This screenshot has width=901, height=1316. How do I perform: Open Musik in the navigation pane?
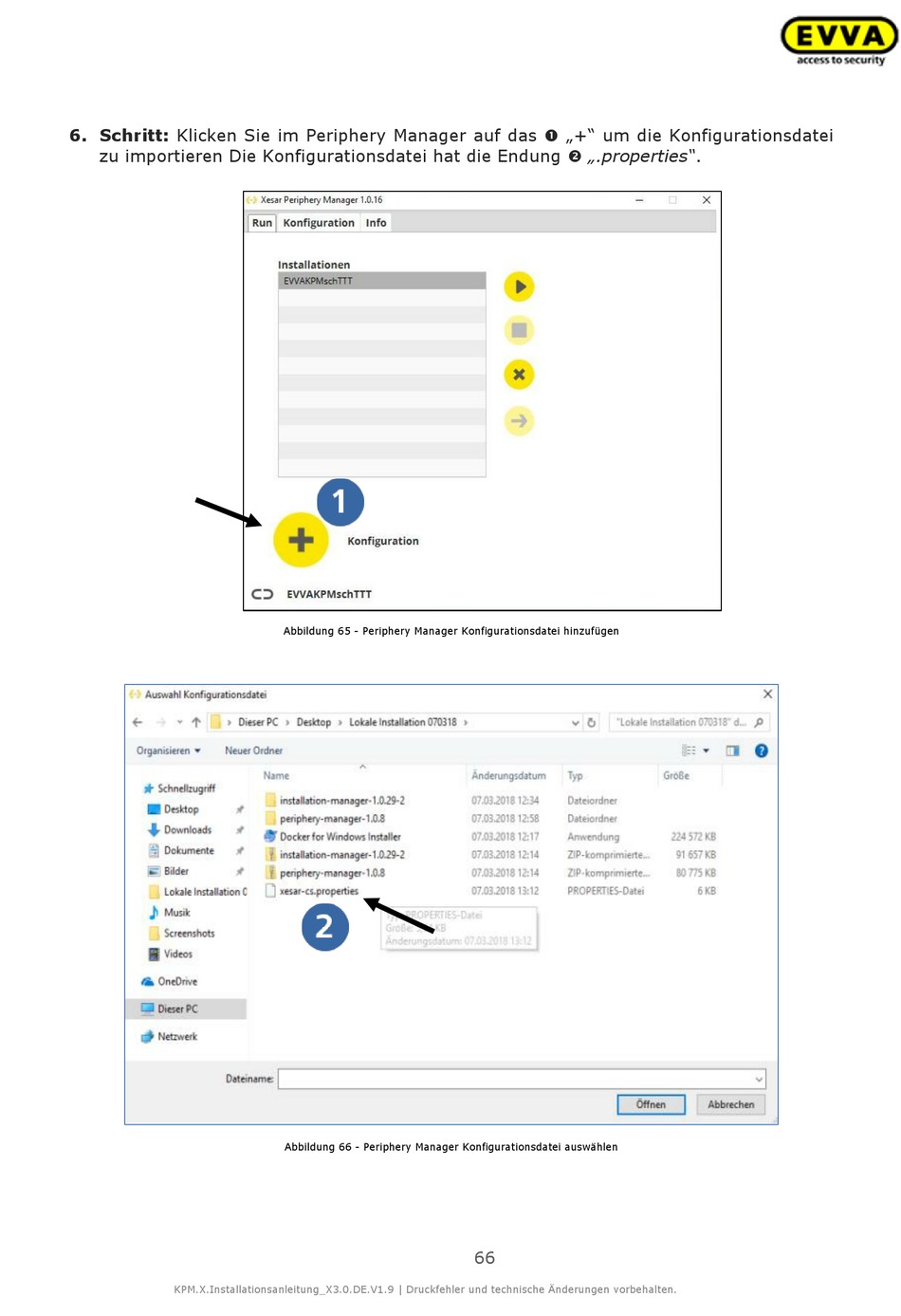pyautogui.click(x=169, y=913)
